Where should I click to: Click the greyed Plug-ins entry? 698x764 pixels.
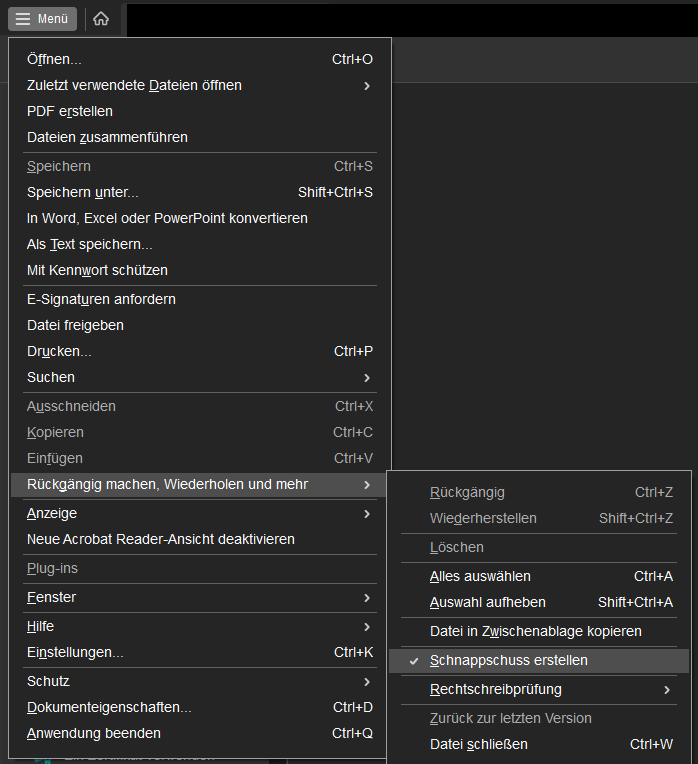pos(200,569)
